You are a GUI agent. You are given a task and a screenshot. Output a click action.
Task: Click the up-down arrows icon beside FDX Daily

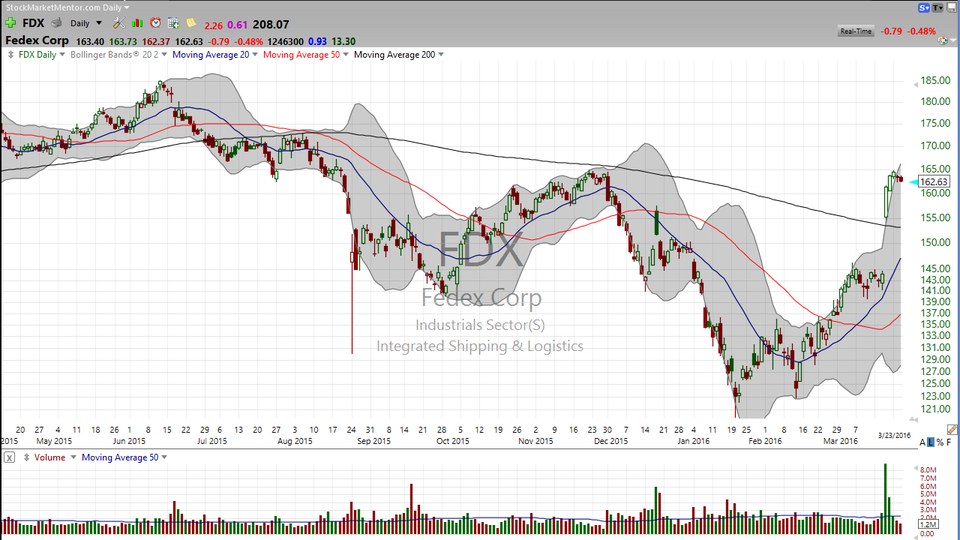10,54
